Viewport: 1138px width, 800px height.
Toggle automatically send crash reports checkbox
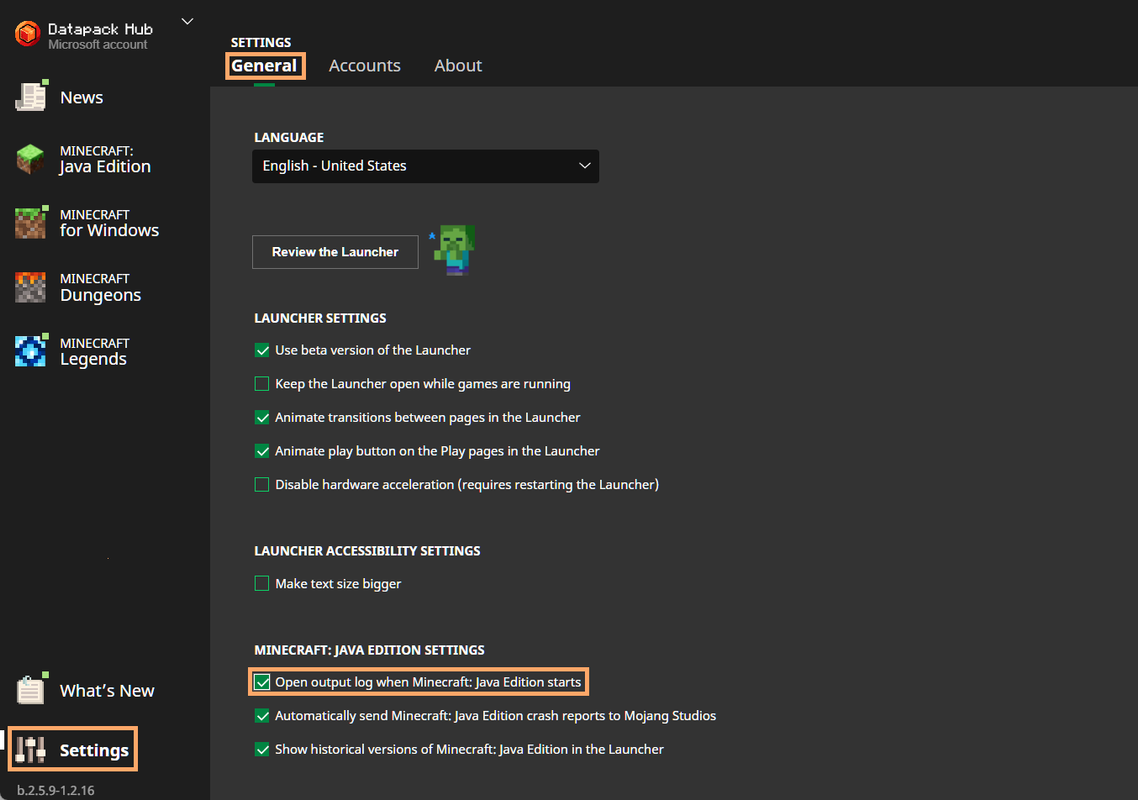point(262,716)
